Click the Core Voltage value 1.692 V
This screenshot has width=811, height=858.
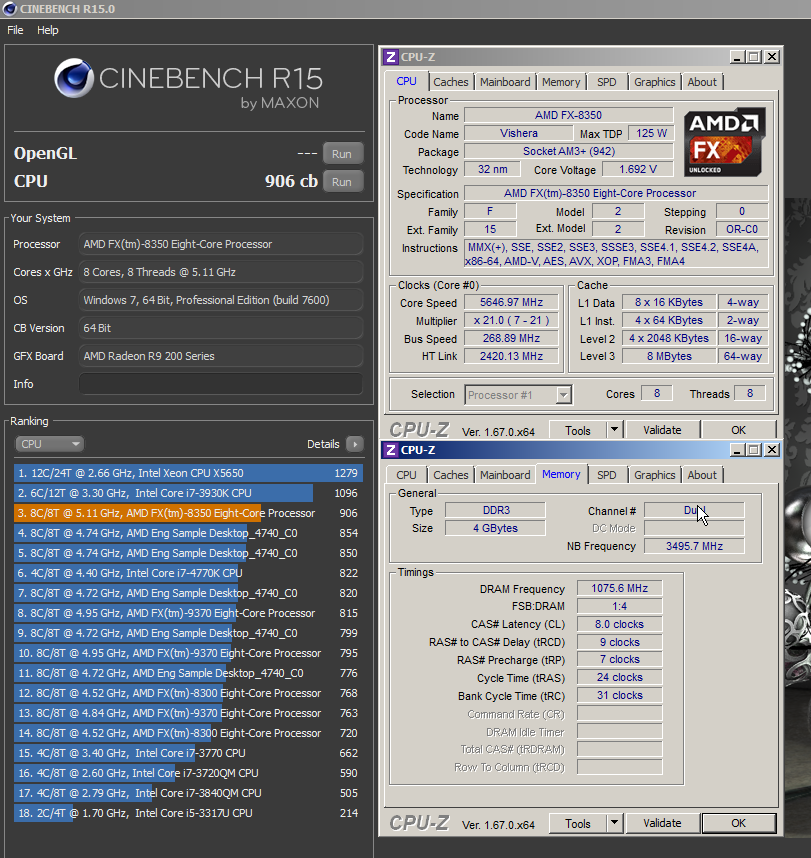638,170
